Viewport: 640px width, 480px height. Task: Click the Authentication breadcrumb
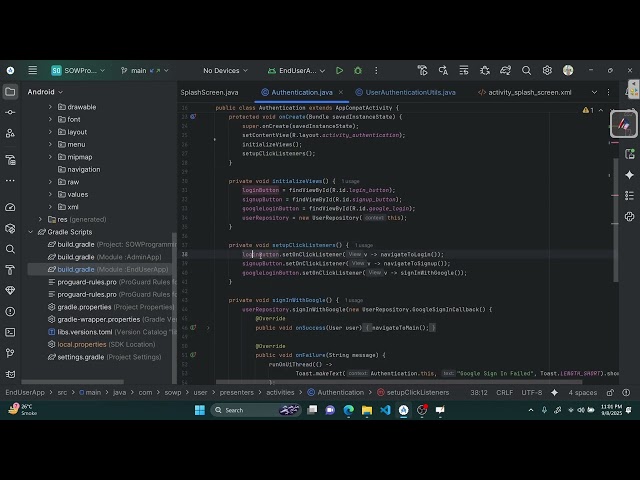coord(336,393)
